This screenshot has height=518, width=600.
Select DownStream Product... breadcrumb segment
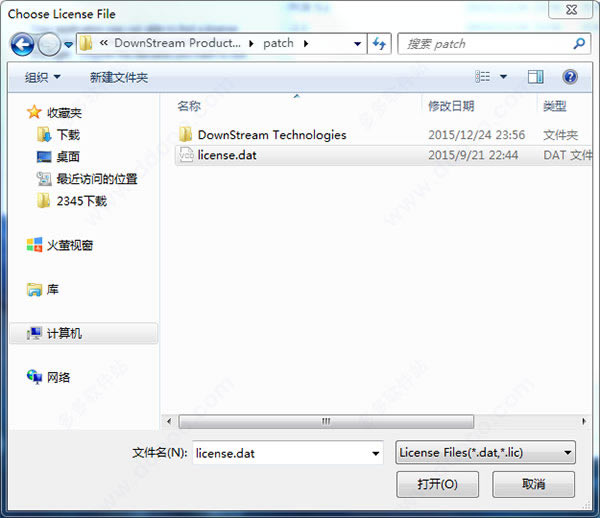tap(177, 43)
